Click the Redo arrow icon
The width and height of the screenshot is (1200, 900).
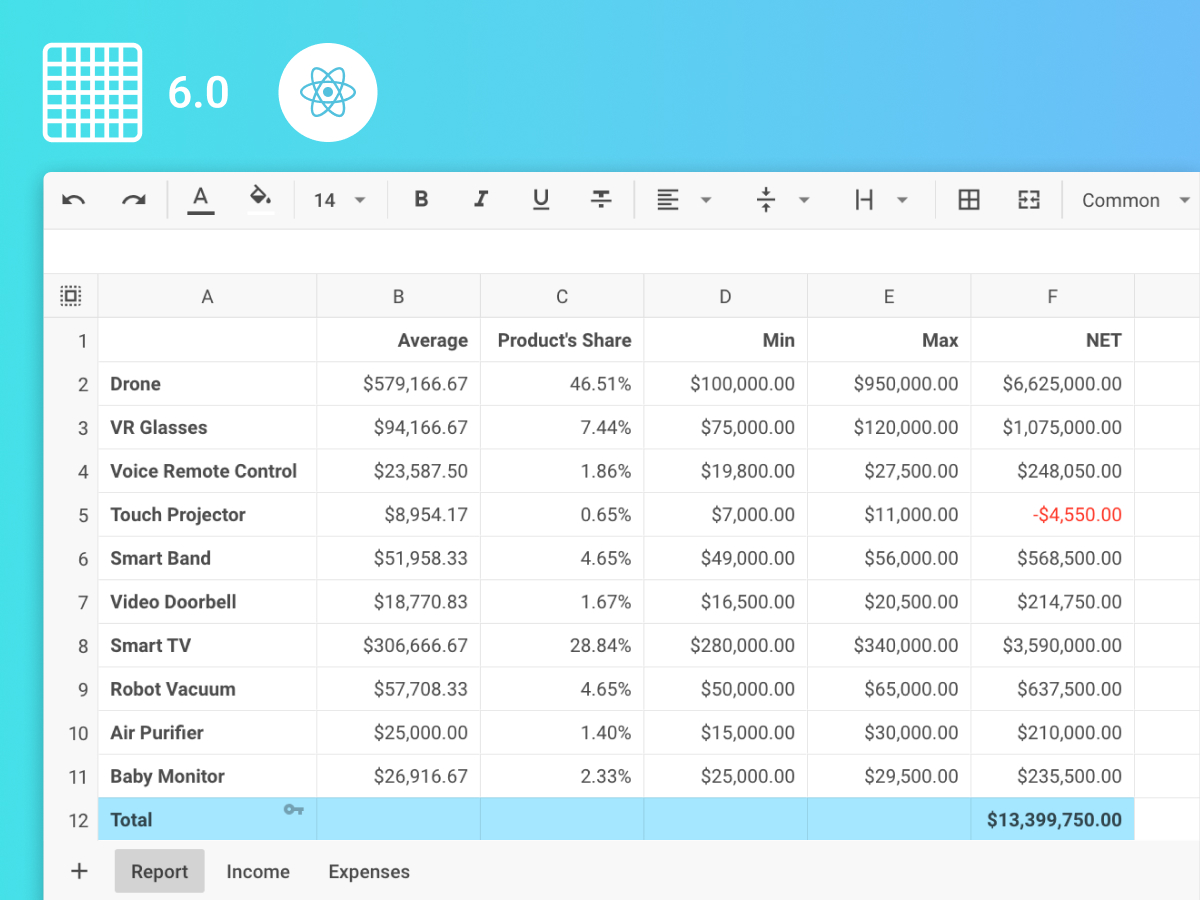(x=134, y=200)
